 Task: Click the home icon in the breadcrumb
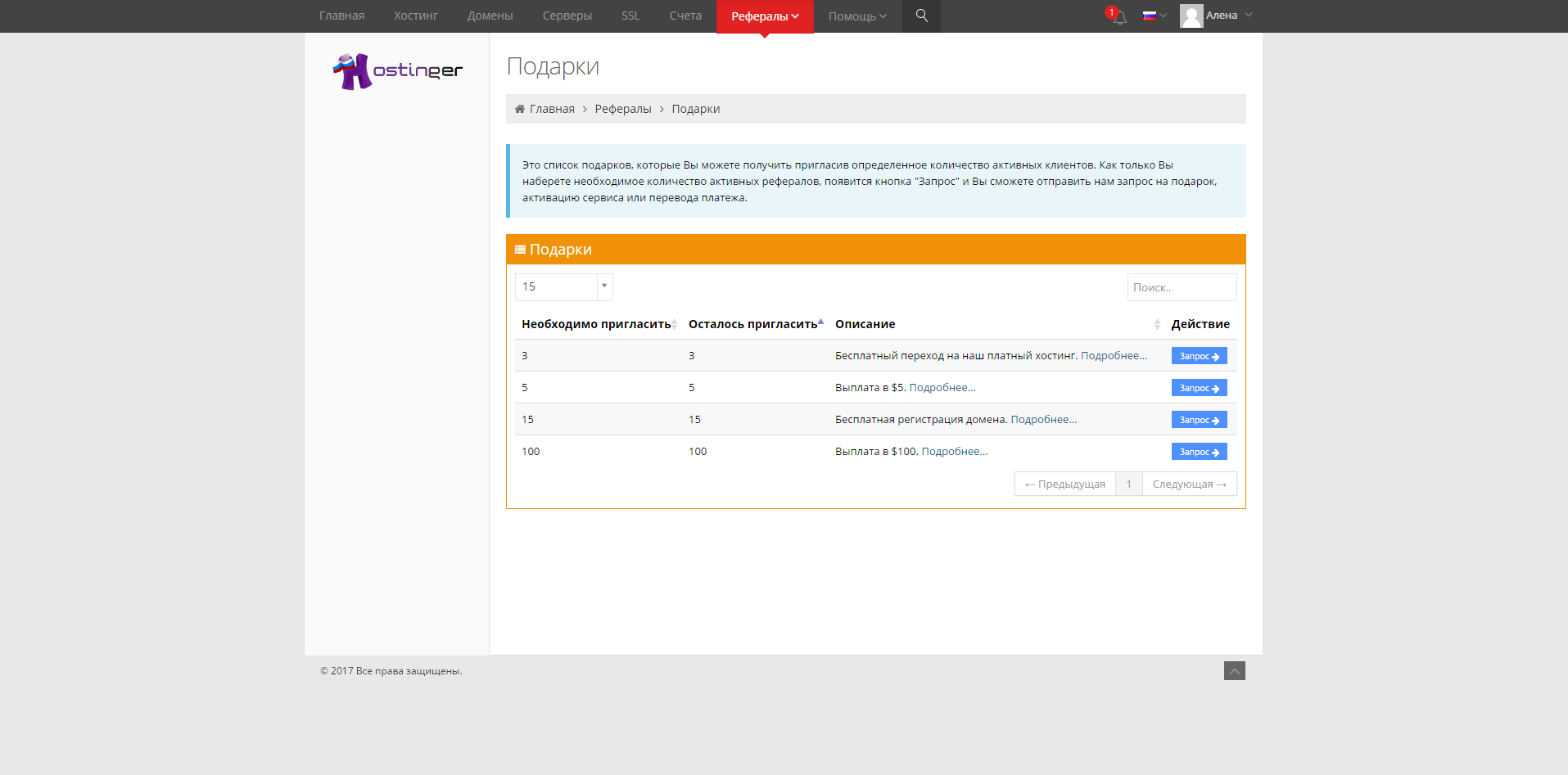[x=519, y=108]
